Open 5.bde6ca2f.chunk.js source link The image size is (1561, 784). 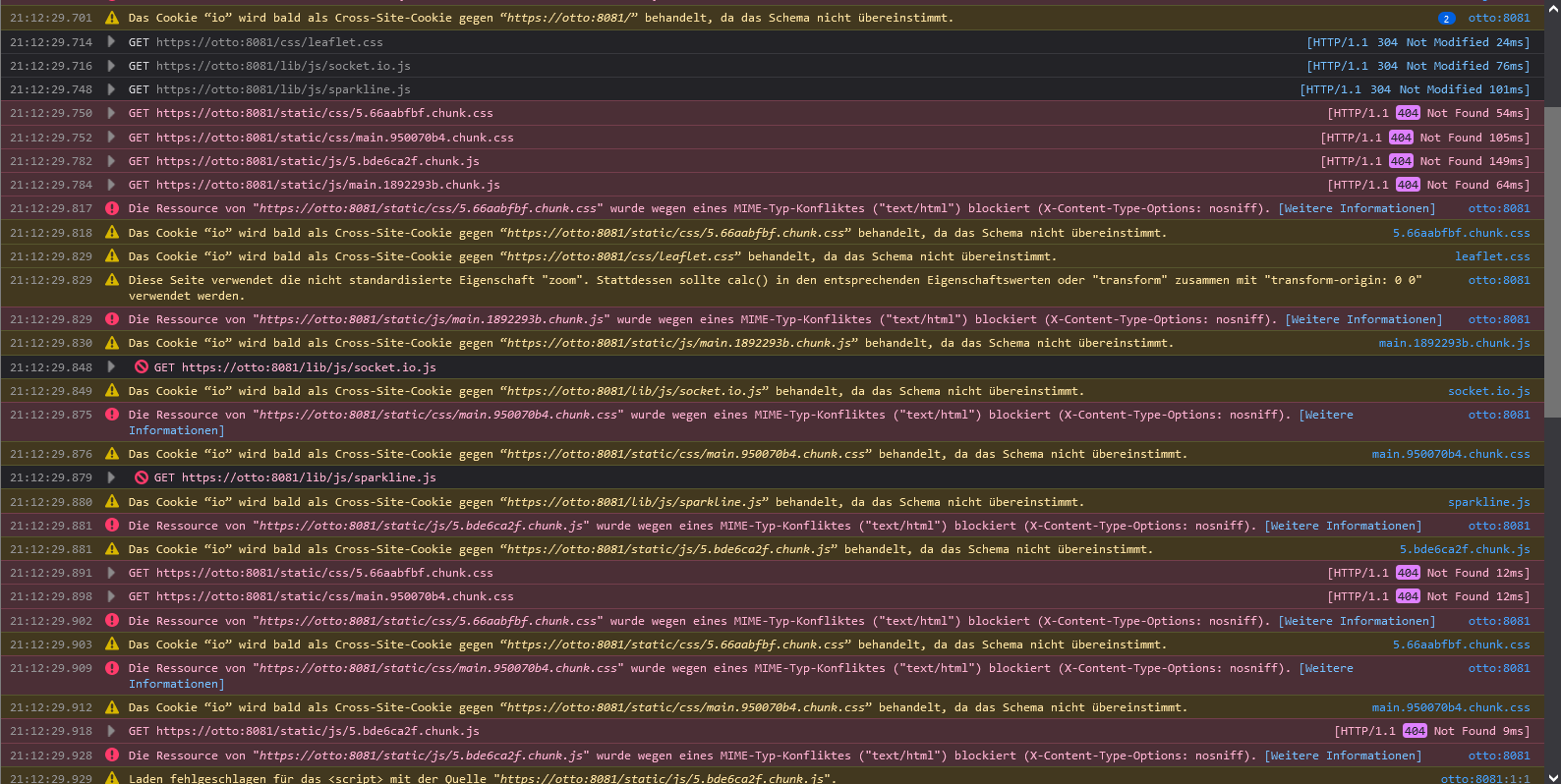[x=1465, y=549]
